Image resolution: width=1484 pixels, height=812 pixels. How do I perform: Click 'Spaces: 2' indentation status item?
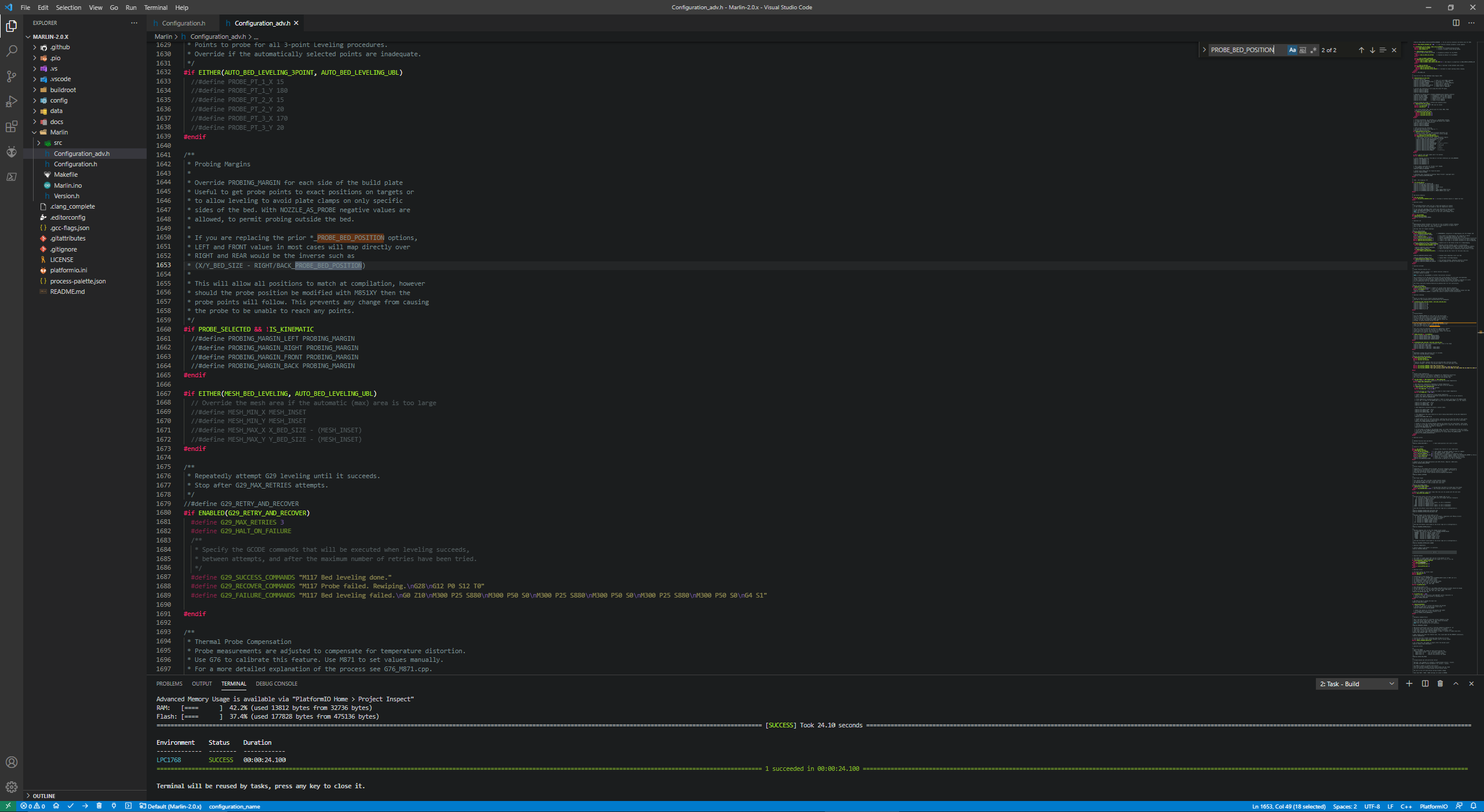pos(1344,806)
